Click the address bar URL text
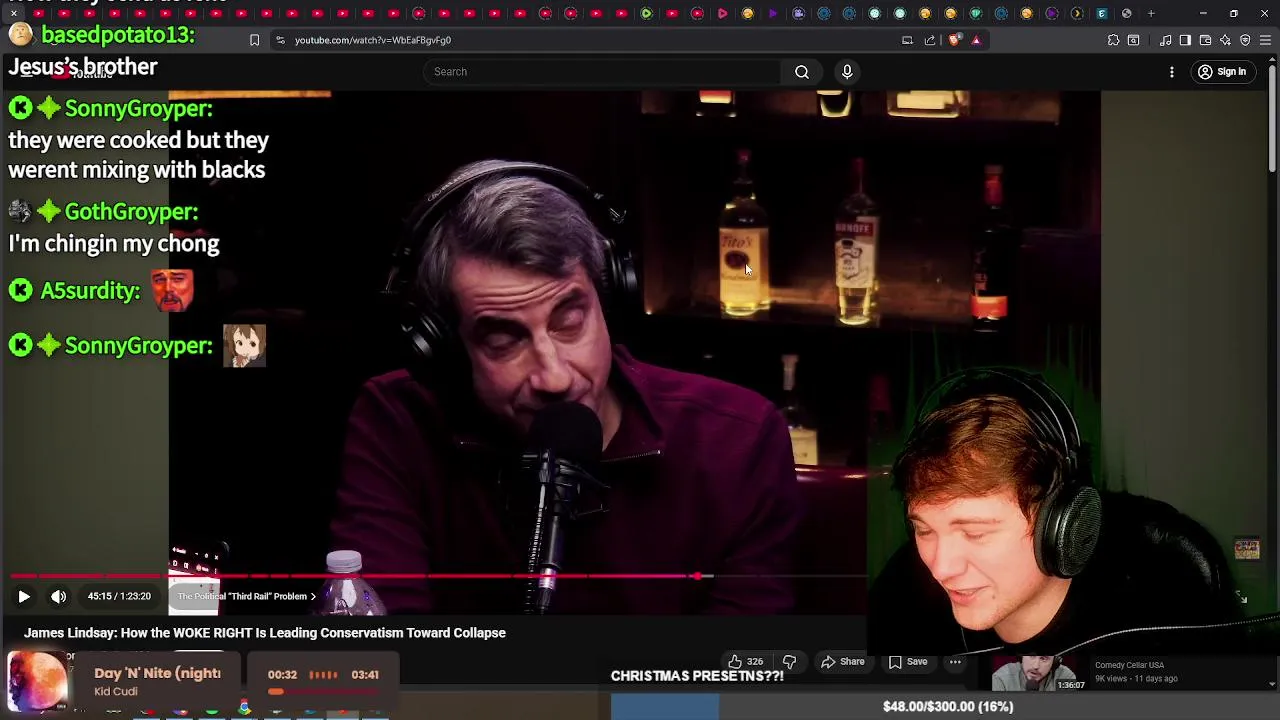The image size is (1280, 720). click(x=372, y=40)
